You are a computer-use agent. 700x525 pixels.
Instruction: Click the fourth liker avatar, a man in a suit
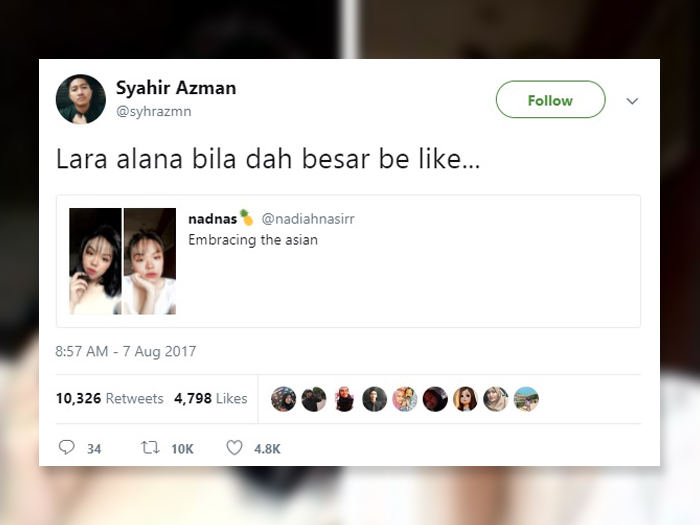[375, 399]
